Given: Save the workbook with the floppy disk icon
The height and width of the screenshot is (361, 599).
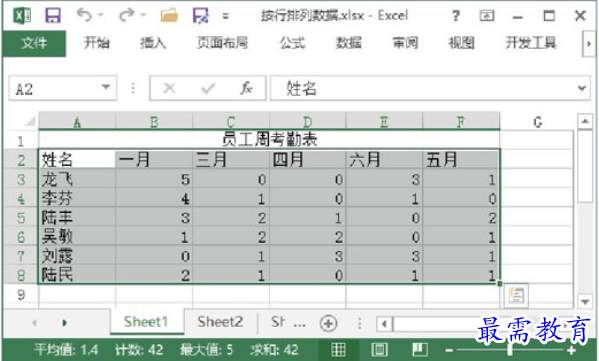Looking at the screenshot, I should [53, 16].
